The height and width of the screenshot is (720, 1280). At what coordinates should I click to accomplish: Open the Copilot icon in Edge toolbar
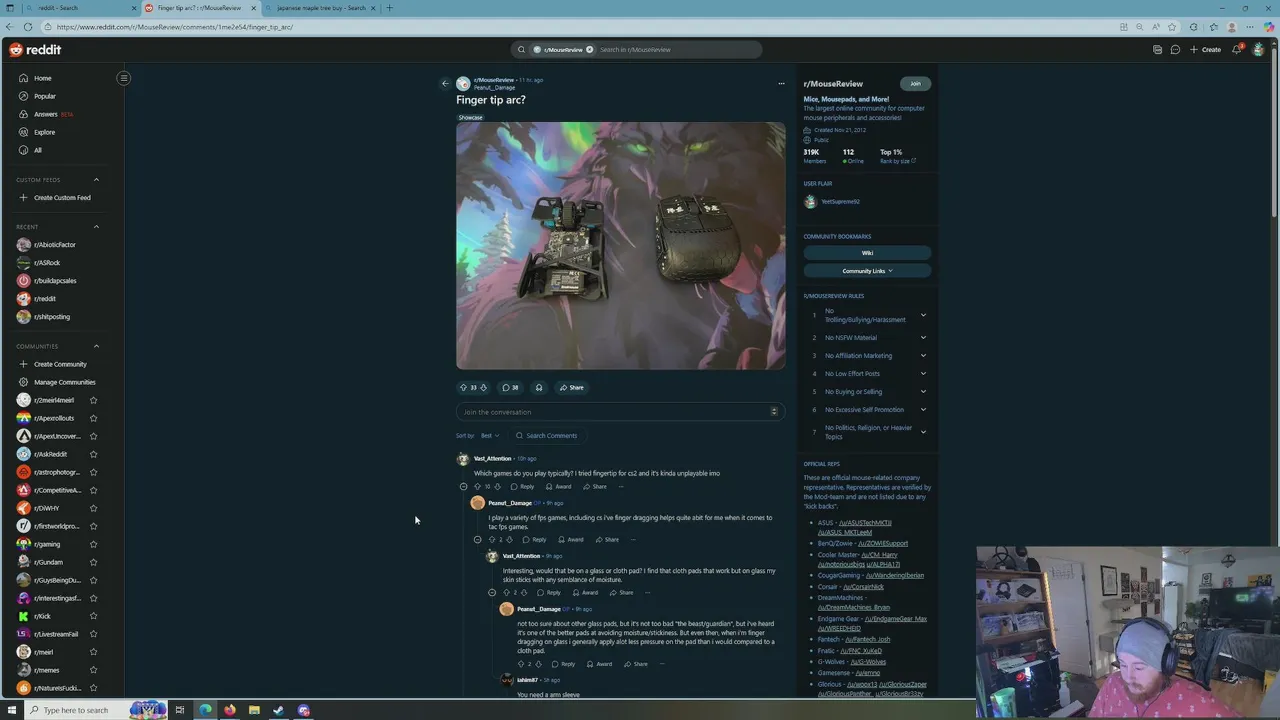1267,27
